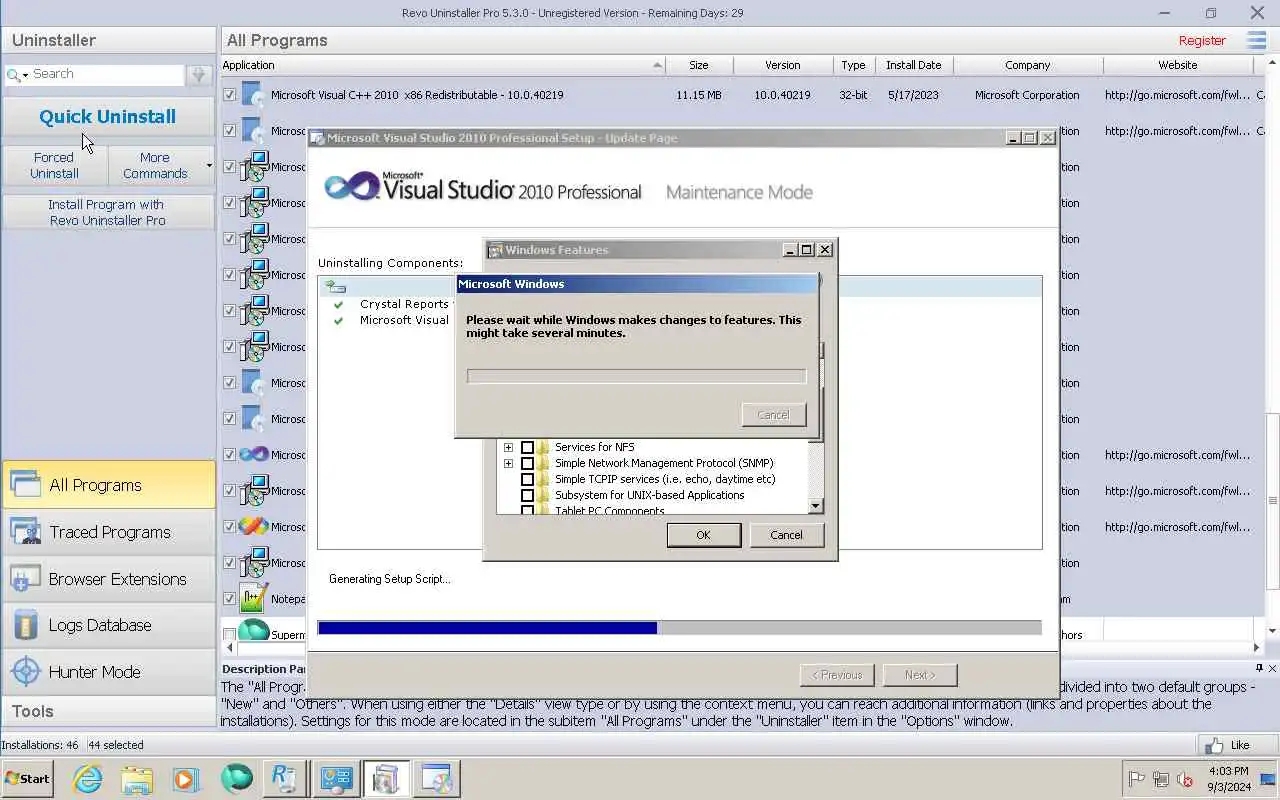Click Windows Features list scroll-down arrow
The width and height of the screenshot is (1280, 800).
tap(815, 507)
